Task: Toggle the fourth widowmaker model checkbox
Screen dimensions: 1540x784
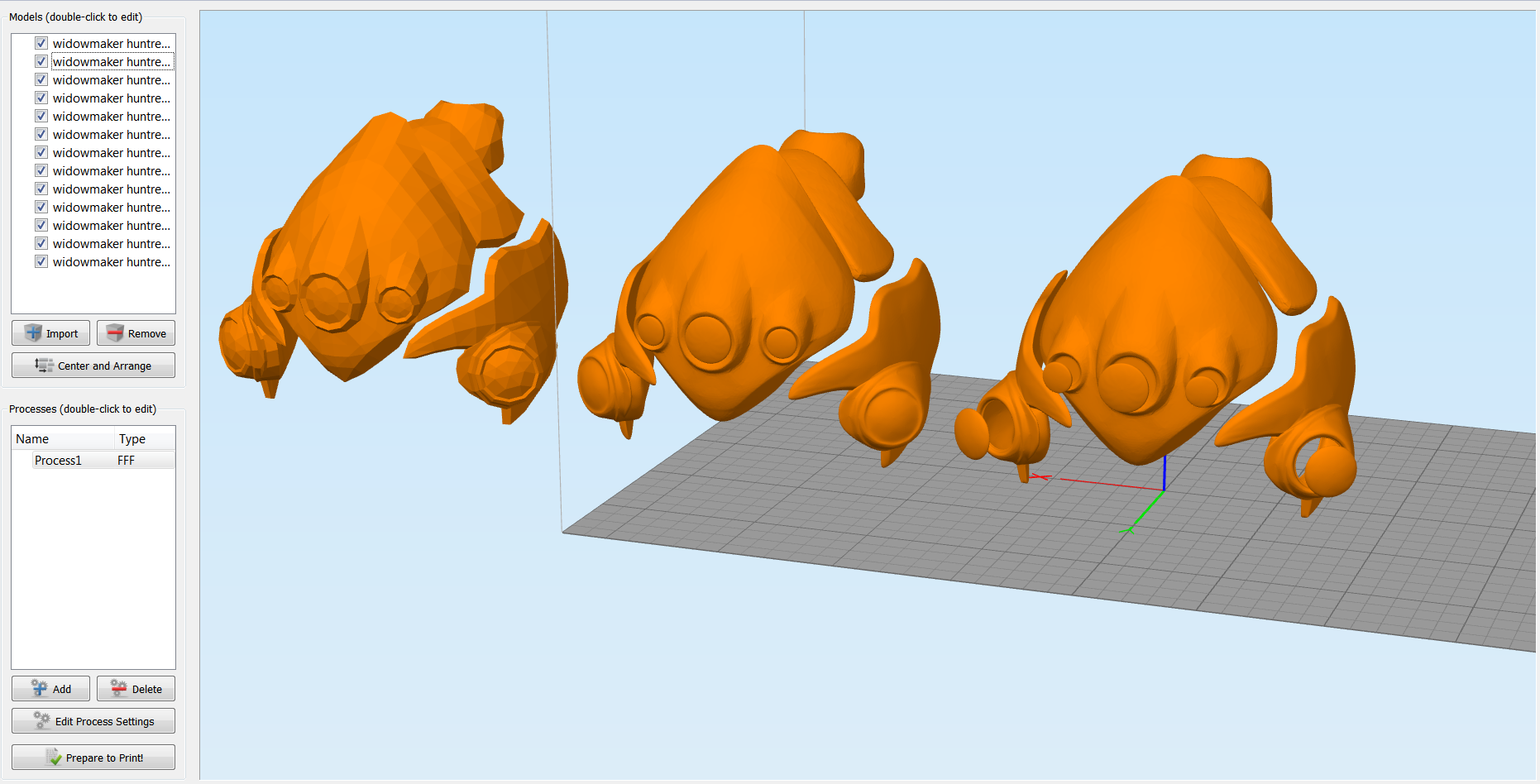Action: coord(41,98)
